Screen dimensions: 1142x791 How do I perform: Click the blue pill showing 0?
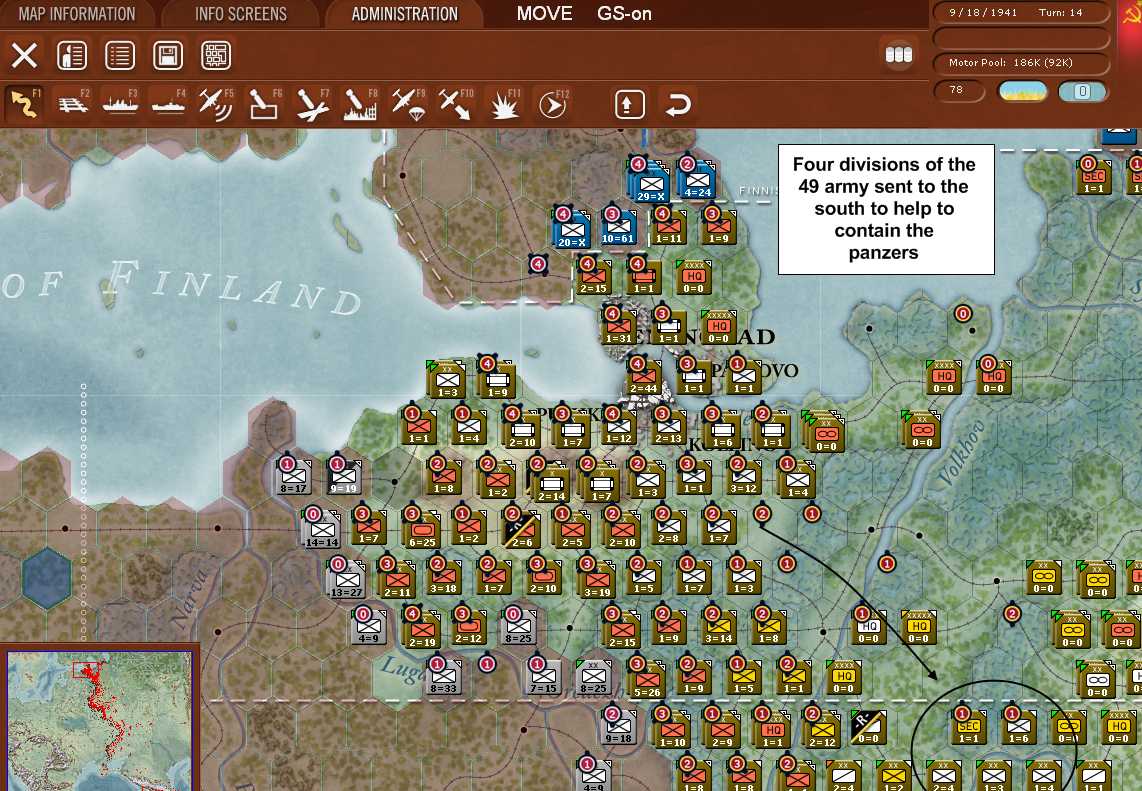pos(1082,91)
